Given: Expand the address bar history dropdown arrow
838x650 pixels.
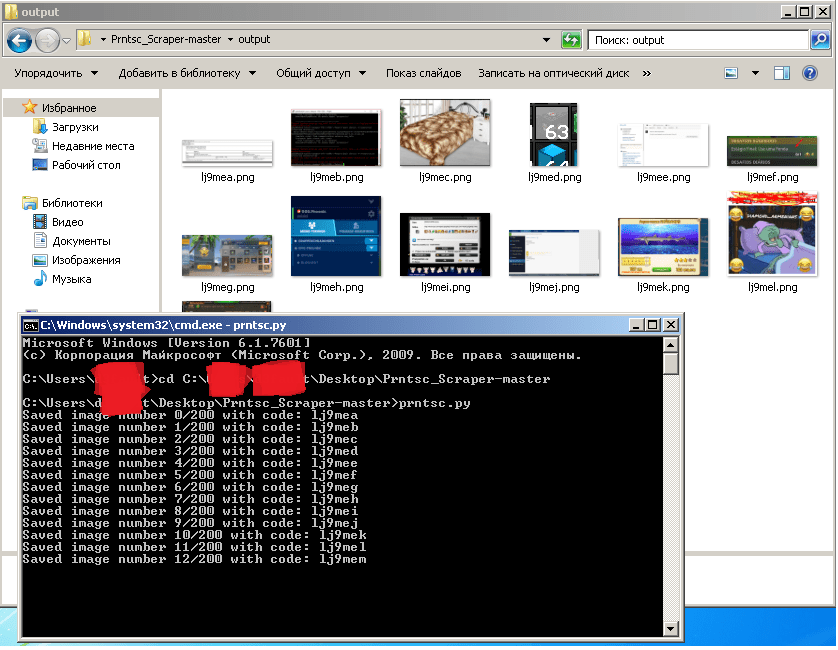Looking at the screenshot, I should point(546,40).
